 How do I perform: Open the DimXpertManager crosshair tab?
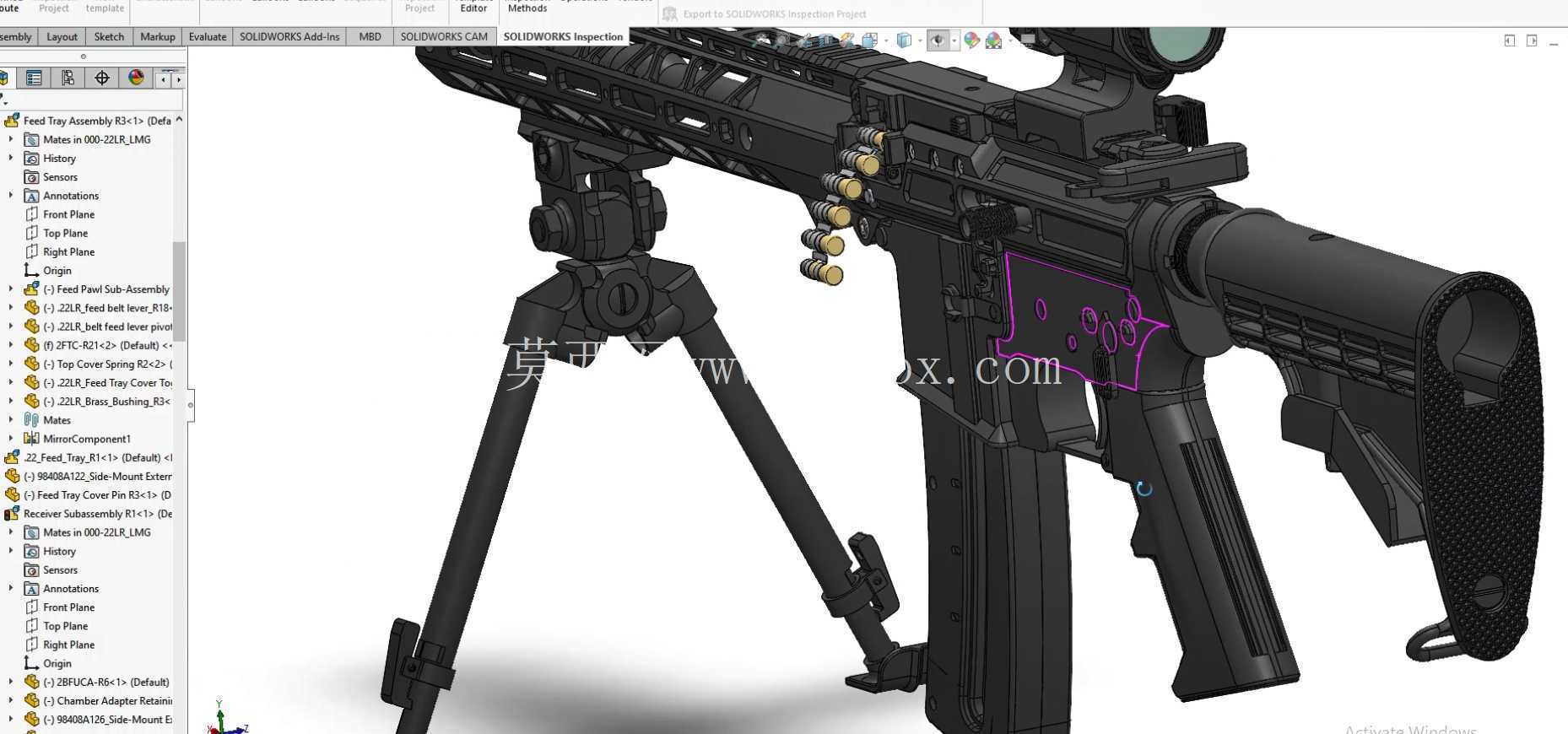point(102,78)
